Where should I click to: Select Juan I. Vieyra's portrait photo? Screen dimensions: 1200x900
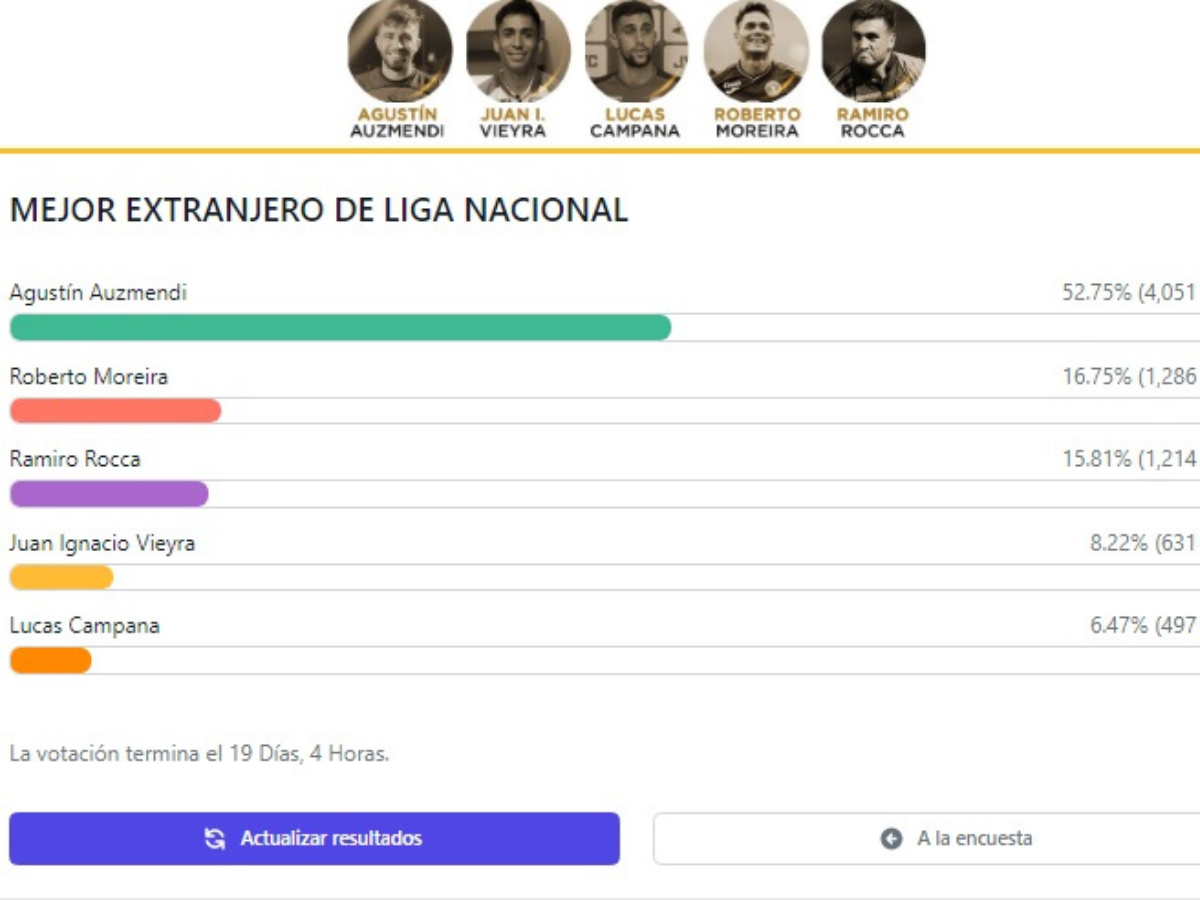pos(517,50)
